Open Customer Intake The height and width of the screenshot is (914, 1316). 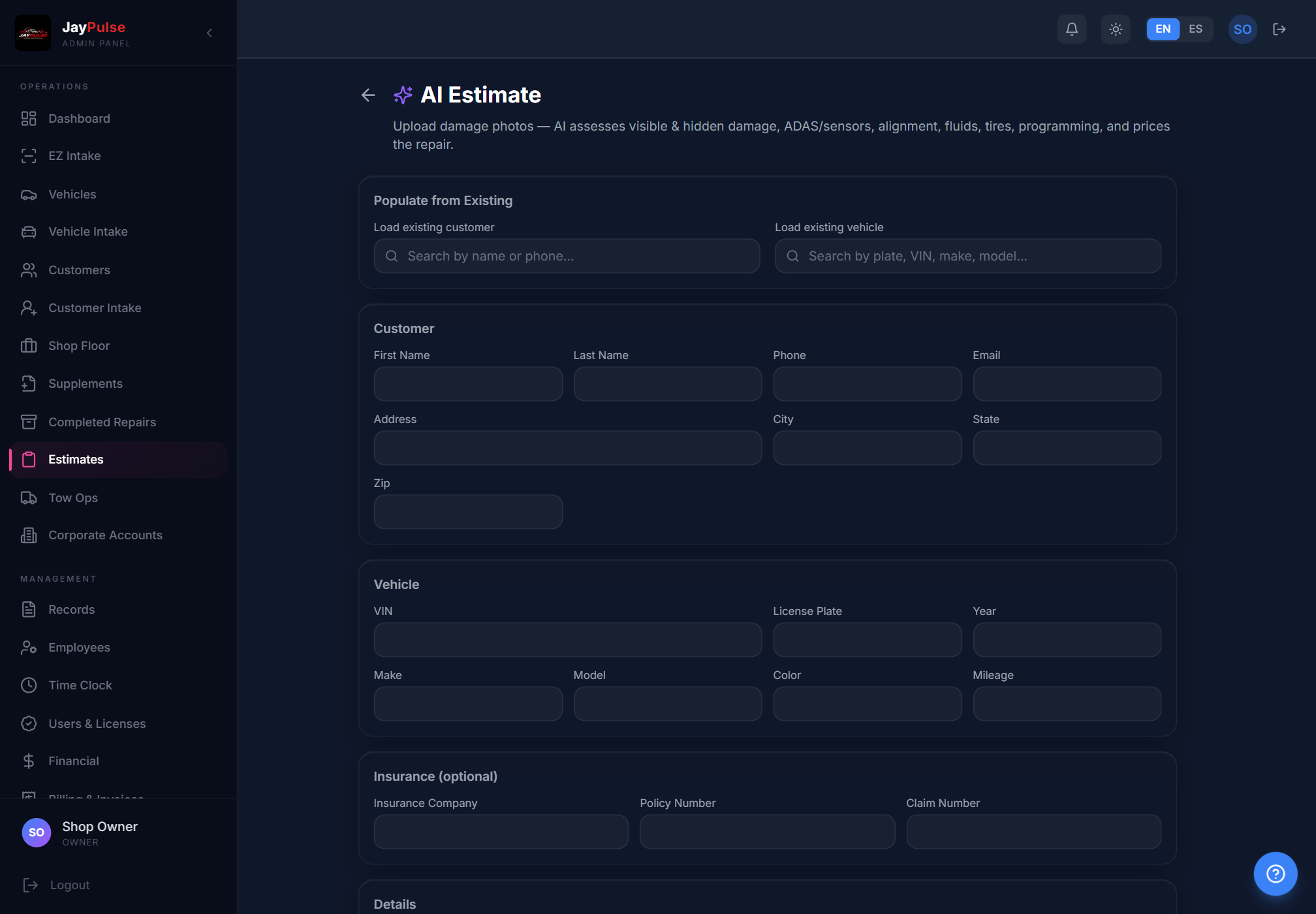click(118, 307)
